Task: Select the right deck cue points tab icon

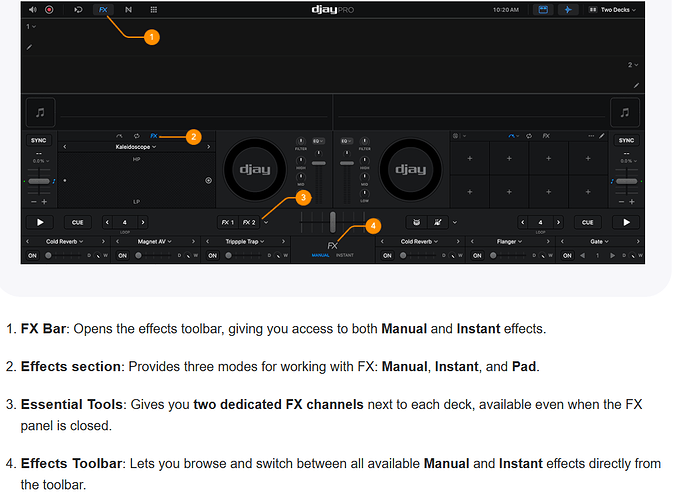Action: pos(513,136)
